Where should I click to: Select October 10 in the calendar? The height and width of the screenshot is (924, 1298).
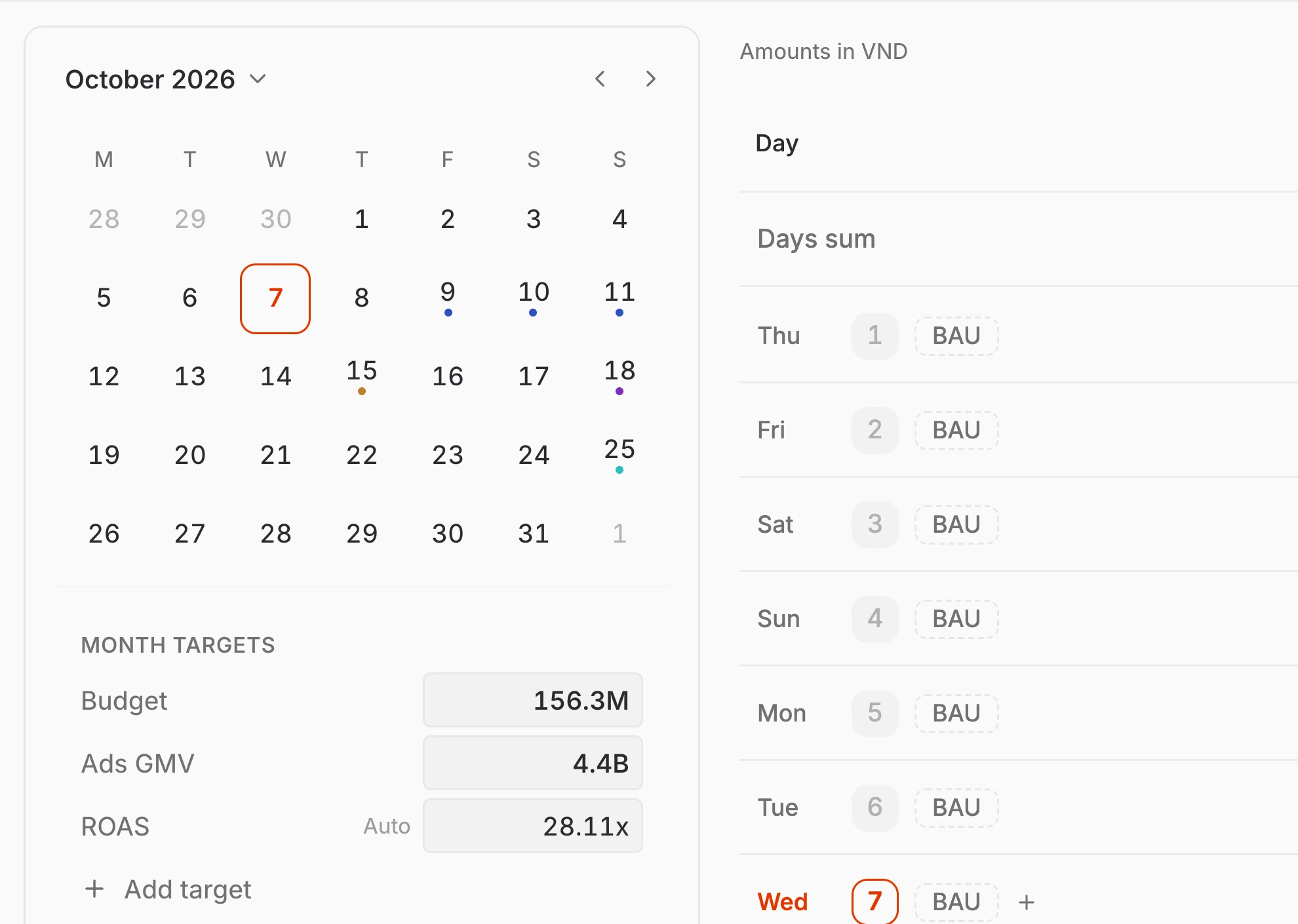(534, 298)
